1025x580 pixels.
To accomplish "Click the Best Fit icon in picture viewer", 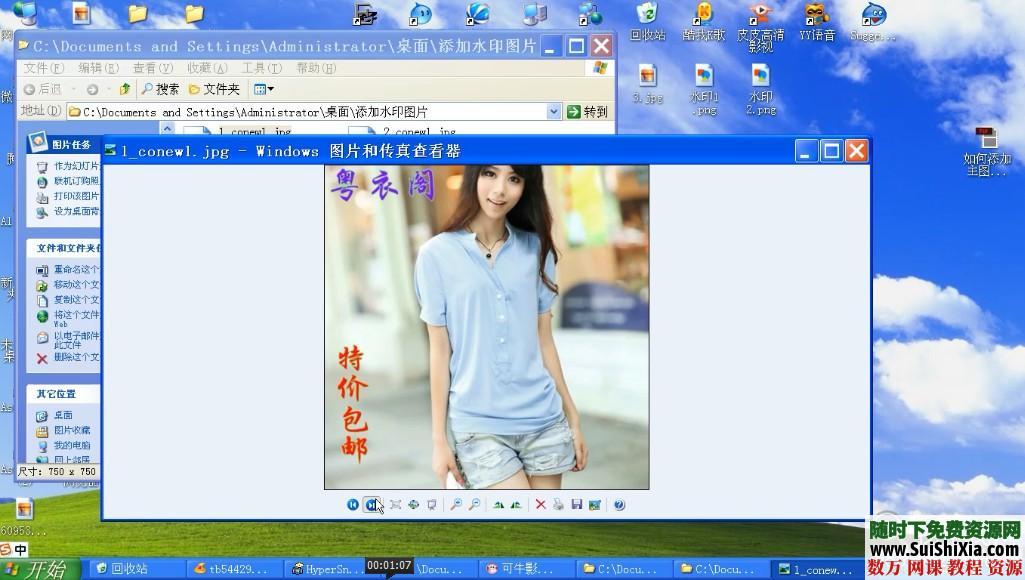I will (394, 505).
